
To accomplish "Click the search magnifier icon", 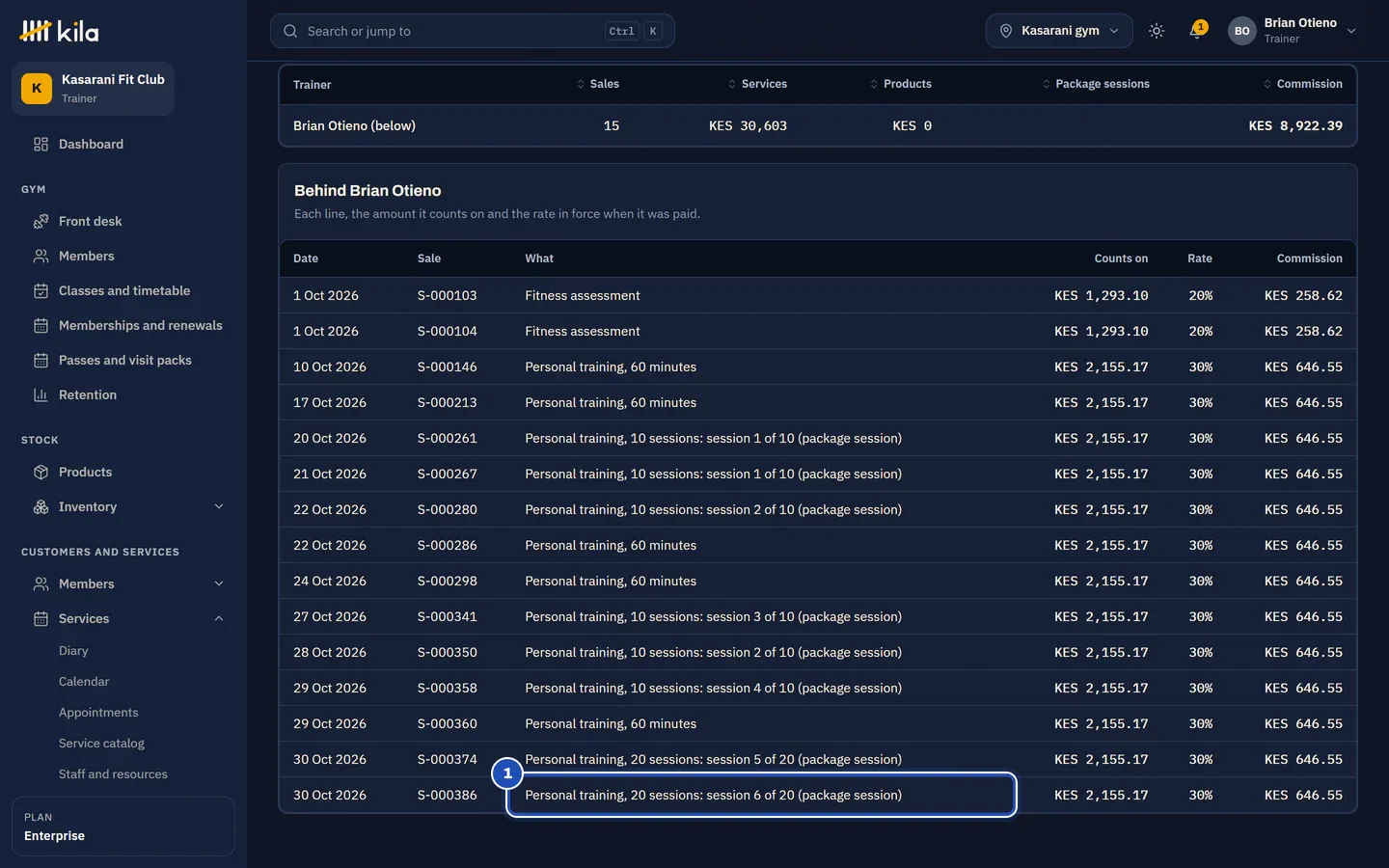I will tap(290, 31).
